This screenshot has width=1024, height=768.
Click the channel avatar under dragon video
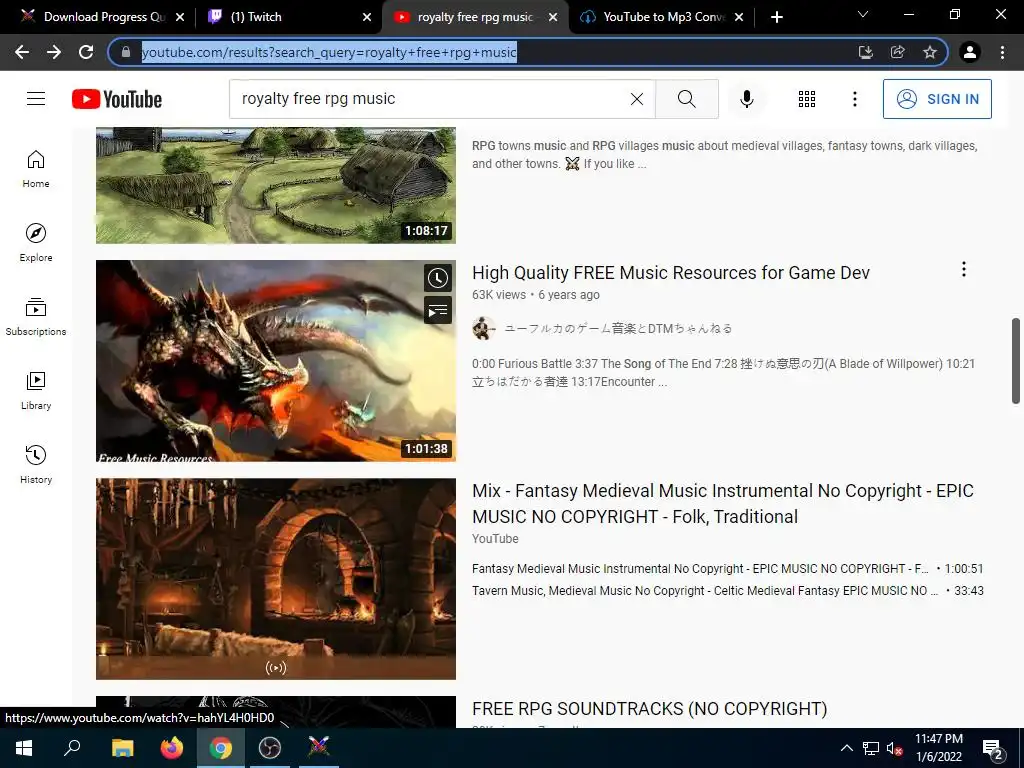tap(484, 328)
